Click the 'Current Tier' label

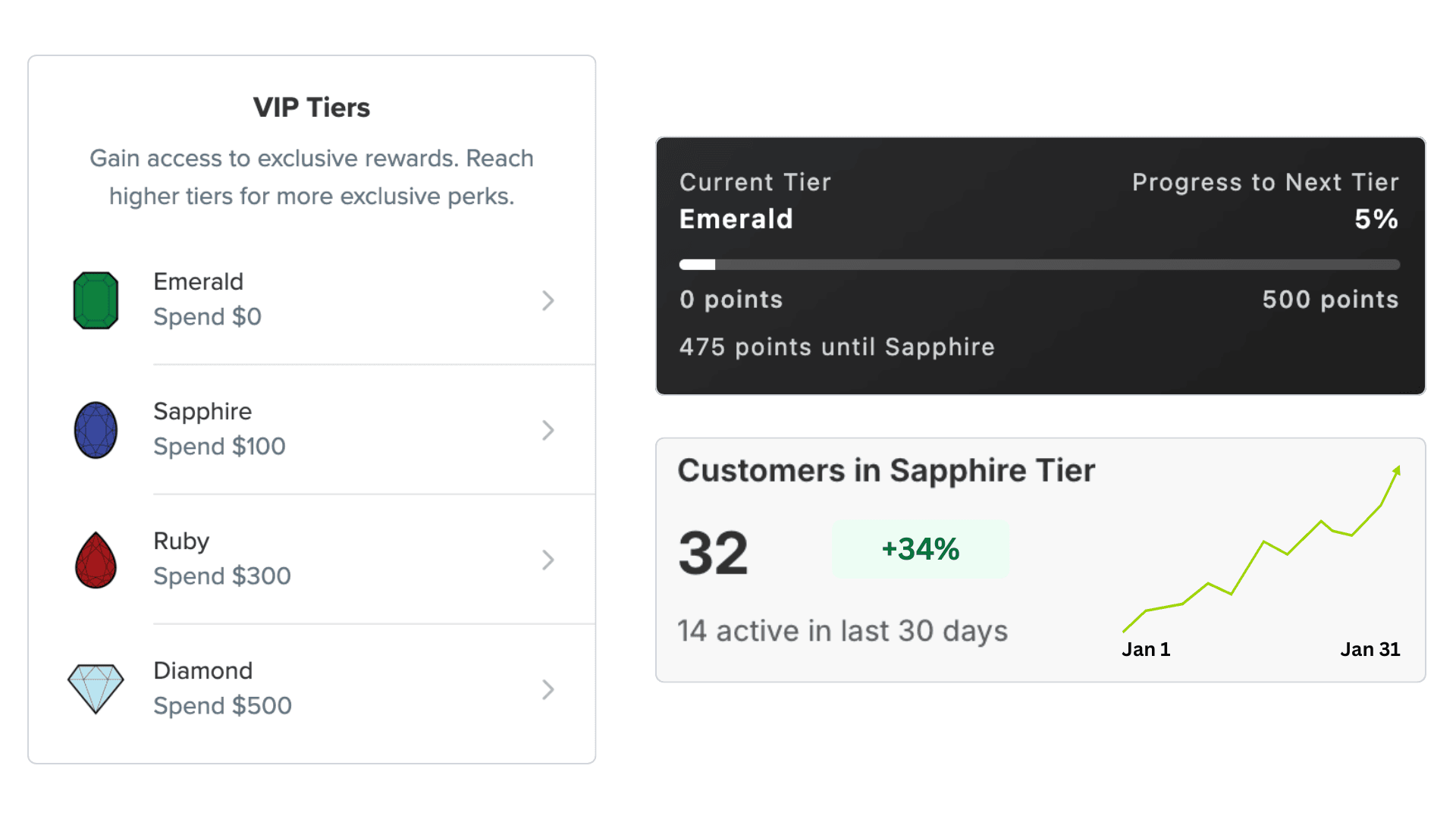[x=755, y=182]
